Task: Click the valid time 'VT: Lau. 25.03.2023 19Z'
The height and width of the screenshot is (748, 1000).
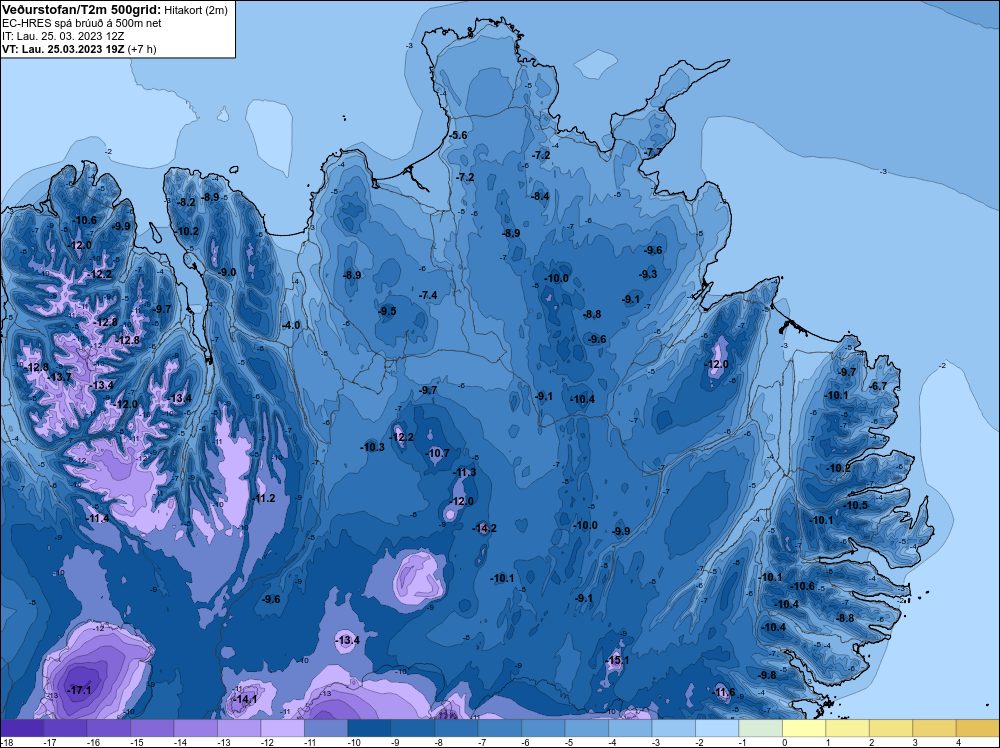Action: coord(63,49)
